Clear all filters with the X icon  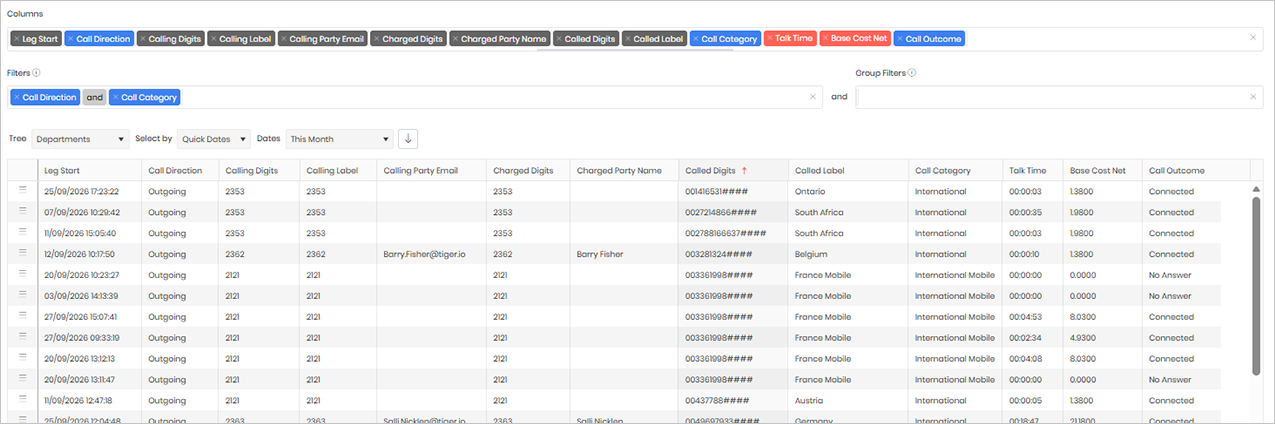813,97
